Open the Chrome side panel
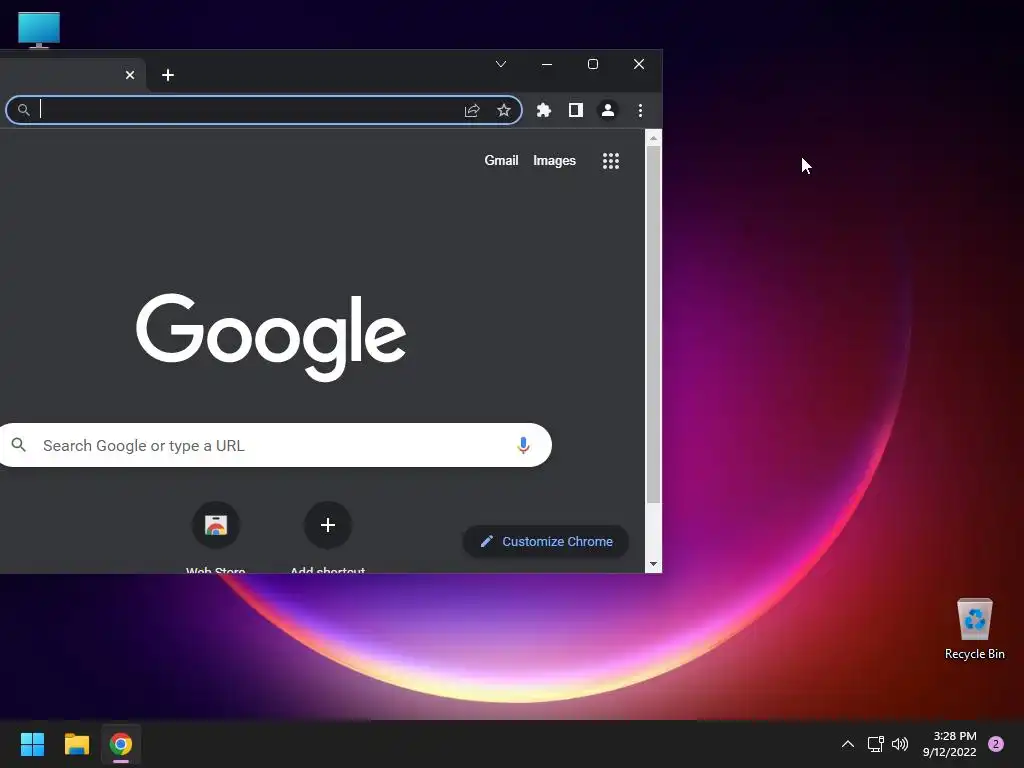Viewport: 1024px width, 768px height. [x=575, y=110]
